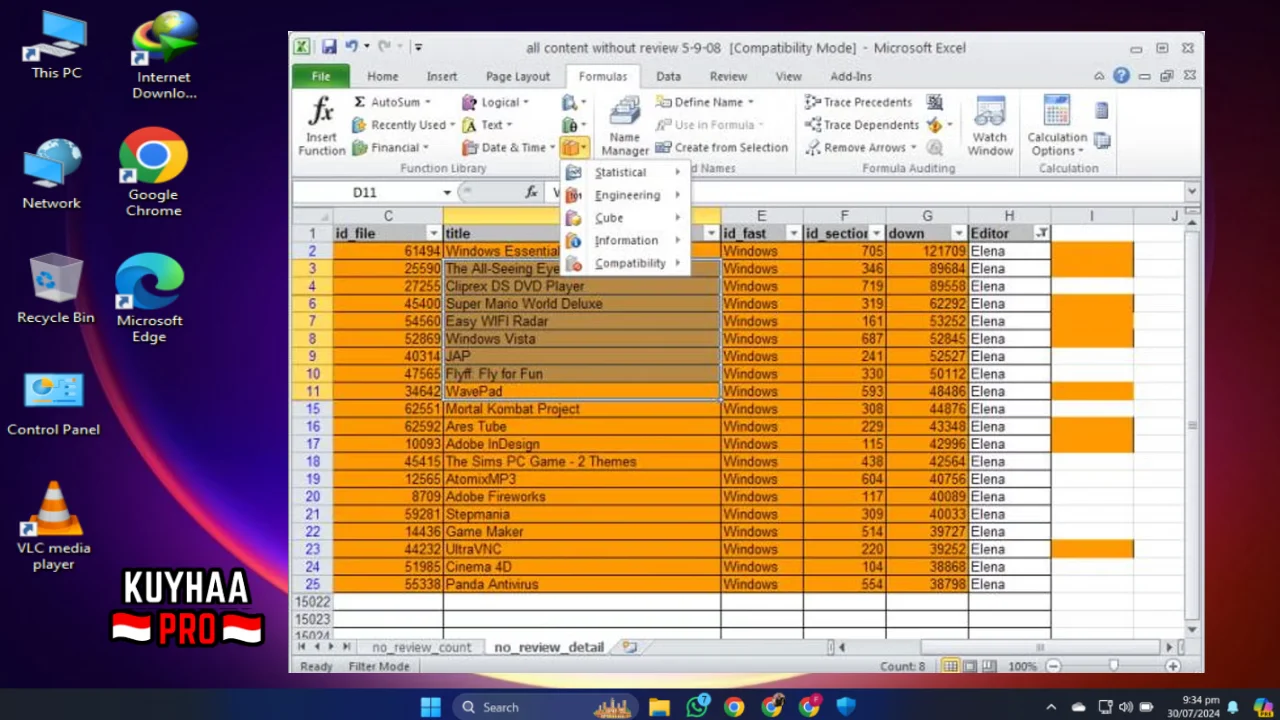1280x720 pixels.
Task: Click the Evaluate Formula icon
Action: point(935,148)
